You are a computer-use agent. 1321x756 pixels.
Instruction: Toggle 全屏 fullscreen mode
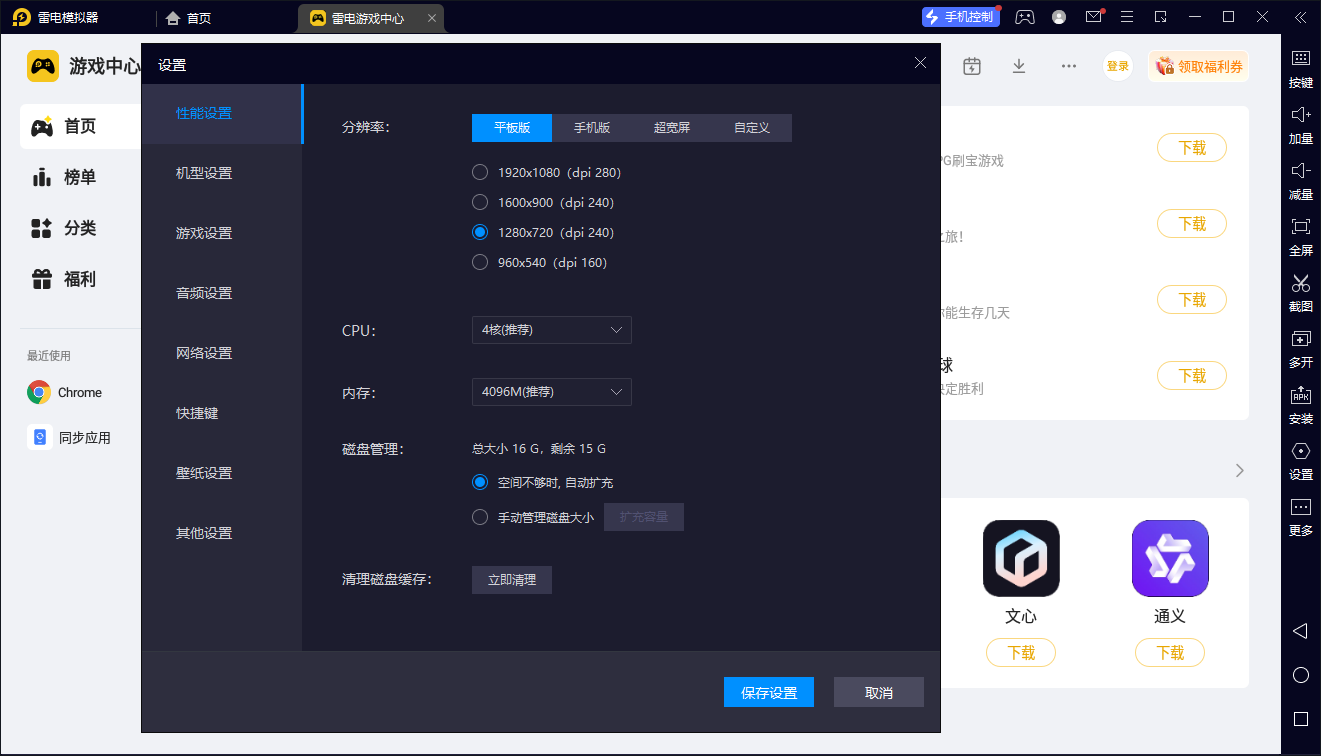coord(1300,237)
